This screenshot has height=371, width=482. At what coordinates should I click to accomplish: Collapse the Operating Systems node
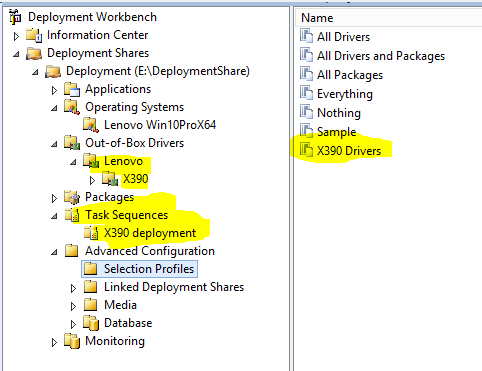coord(54,108)
